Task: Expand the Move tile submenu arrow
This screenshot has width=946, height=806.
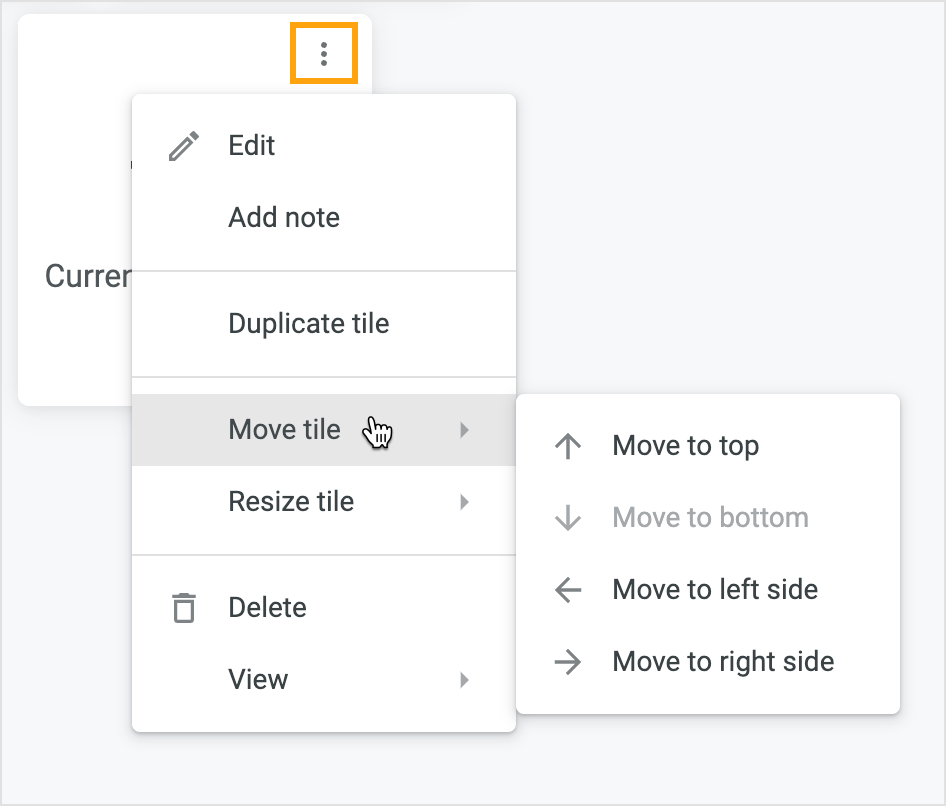Action: [x=464, y=430]
